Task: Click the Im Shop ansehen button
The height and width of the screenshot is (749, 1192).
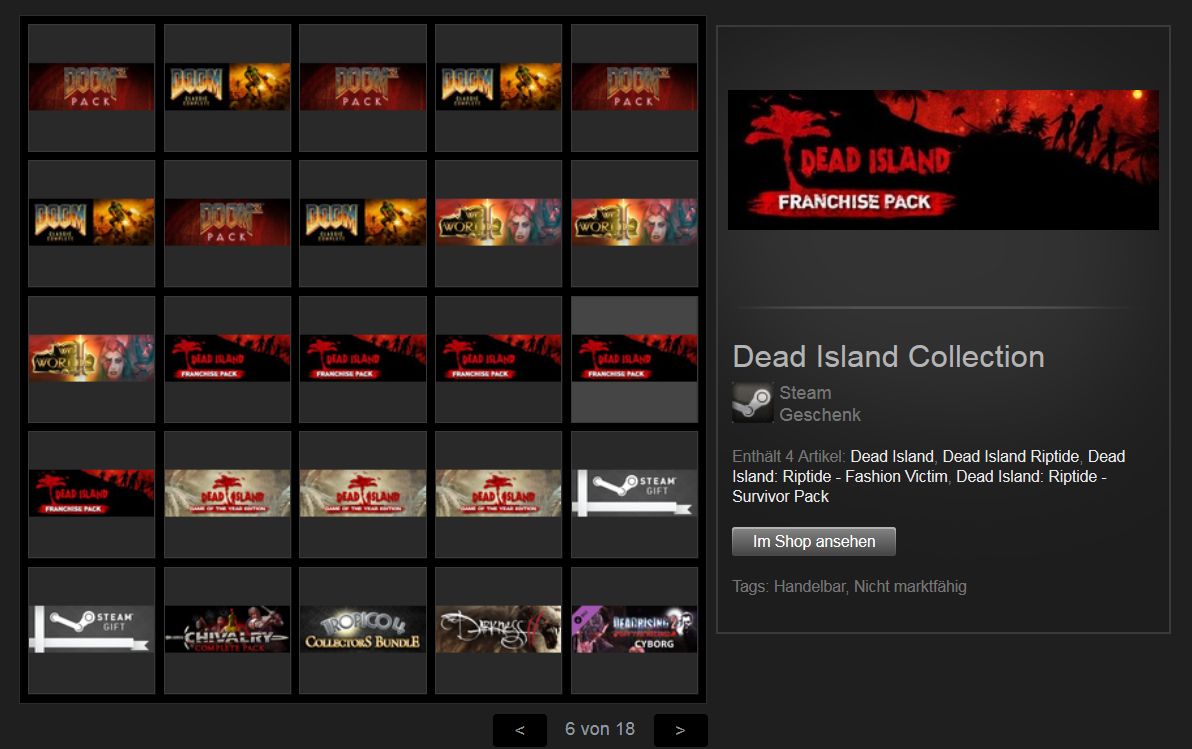Action: [x=813, y=541]
